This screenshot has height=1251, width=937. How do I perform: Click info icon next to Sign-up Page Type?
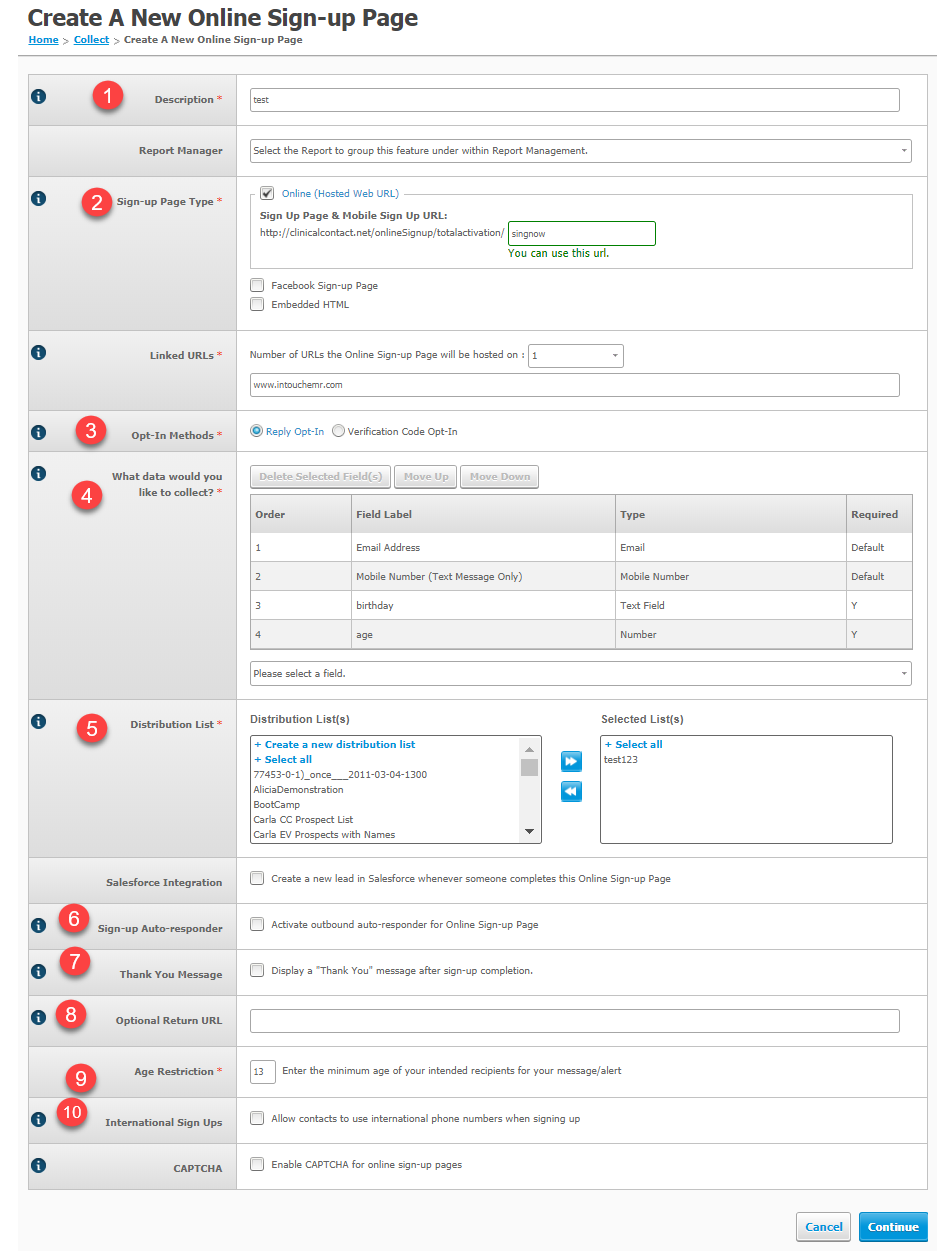[39, 199]
